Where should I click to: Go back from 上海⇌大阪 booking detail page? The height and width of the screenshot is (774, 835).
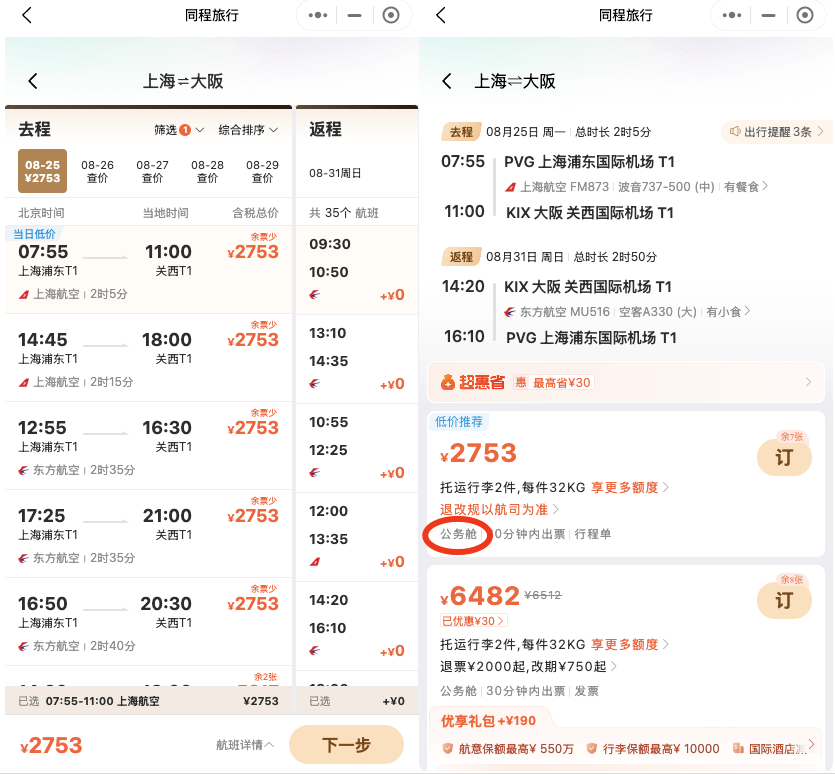click(447, 82)
